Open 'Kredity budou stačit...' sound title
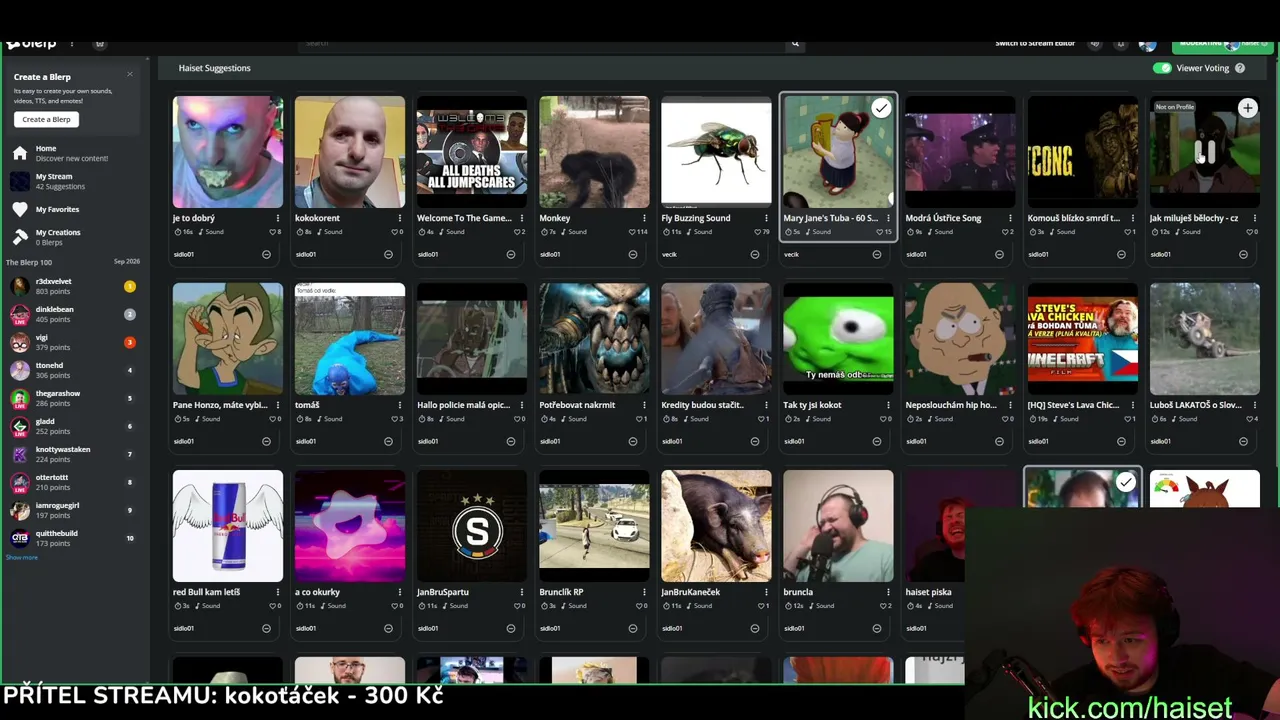Image resolution: width=1280 pixels, height=720 pixels. click(702, 405)
